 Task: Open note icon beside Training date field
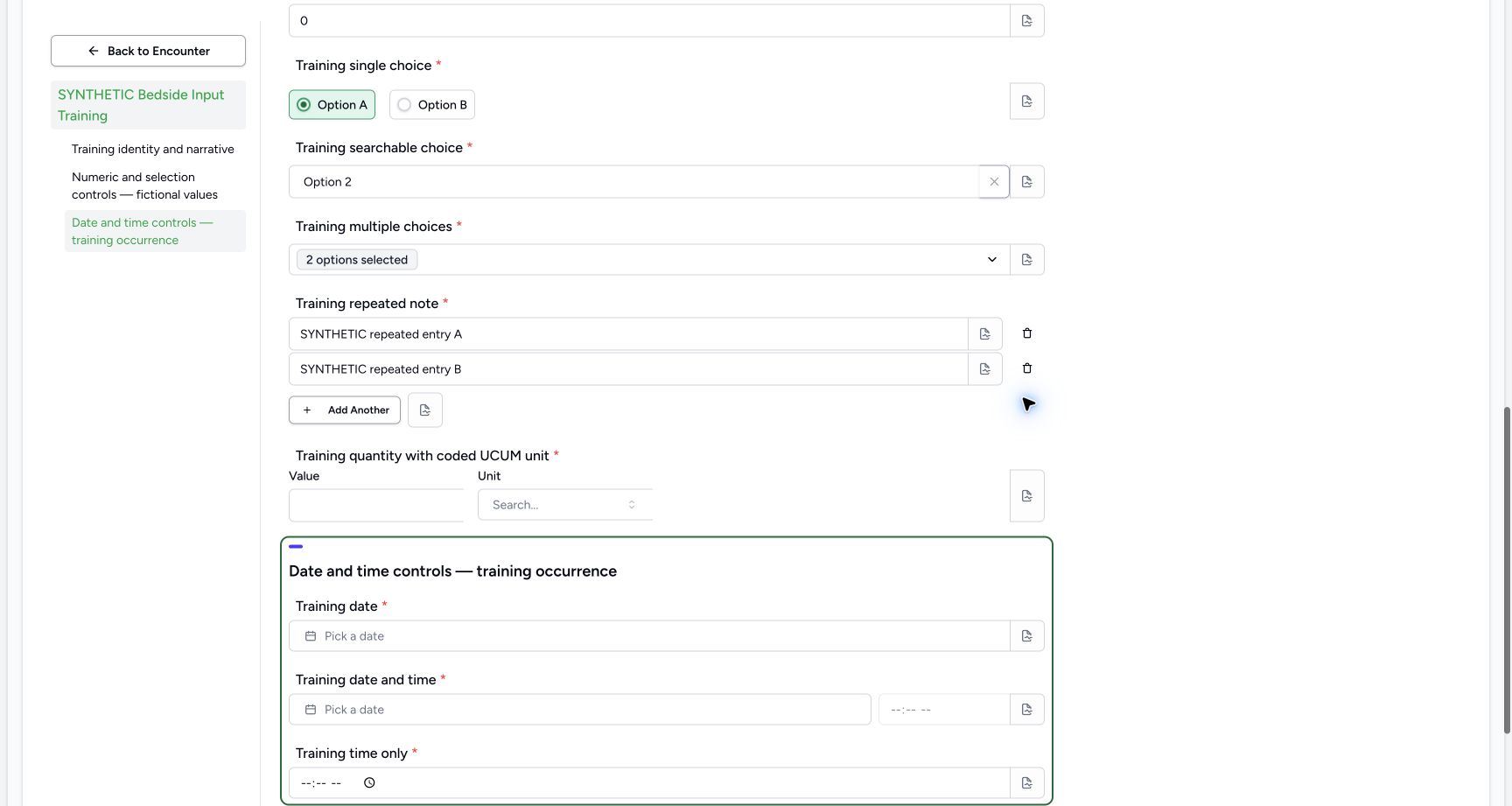coord(1027,636)
